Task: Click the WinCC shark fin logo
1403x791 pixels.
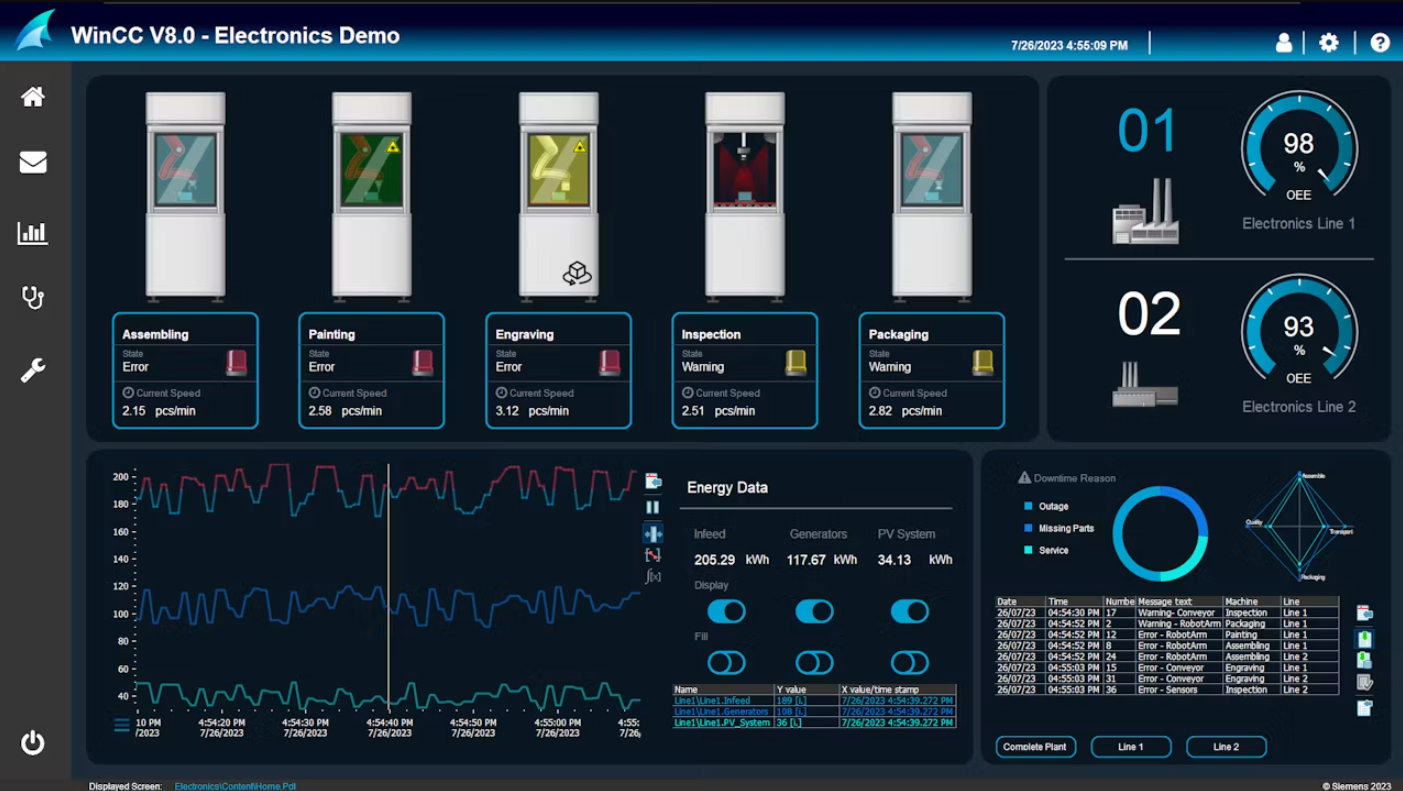Action: 35,31
